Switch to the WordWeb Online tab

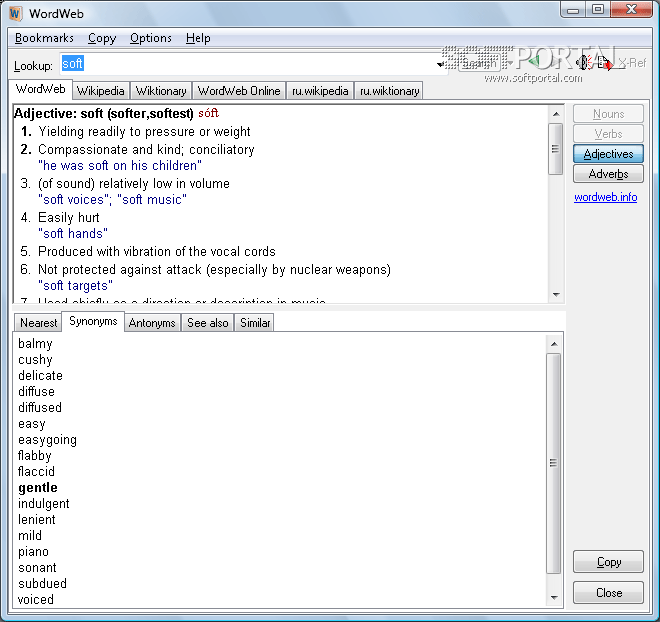coord(239,91)
